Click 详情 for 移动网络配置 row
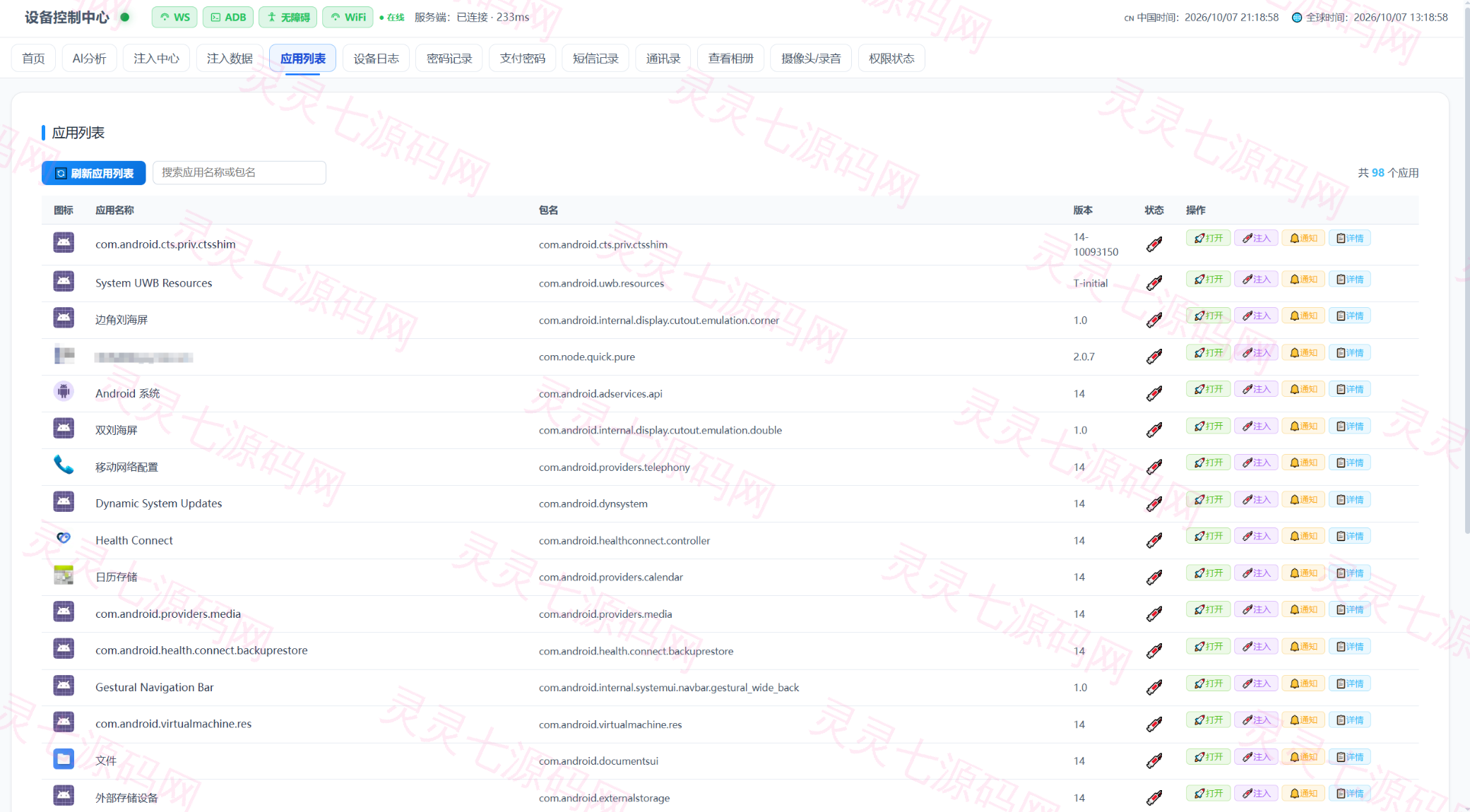 [1350, 462]
